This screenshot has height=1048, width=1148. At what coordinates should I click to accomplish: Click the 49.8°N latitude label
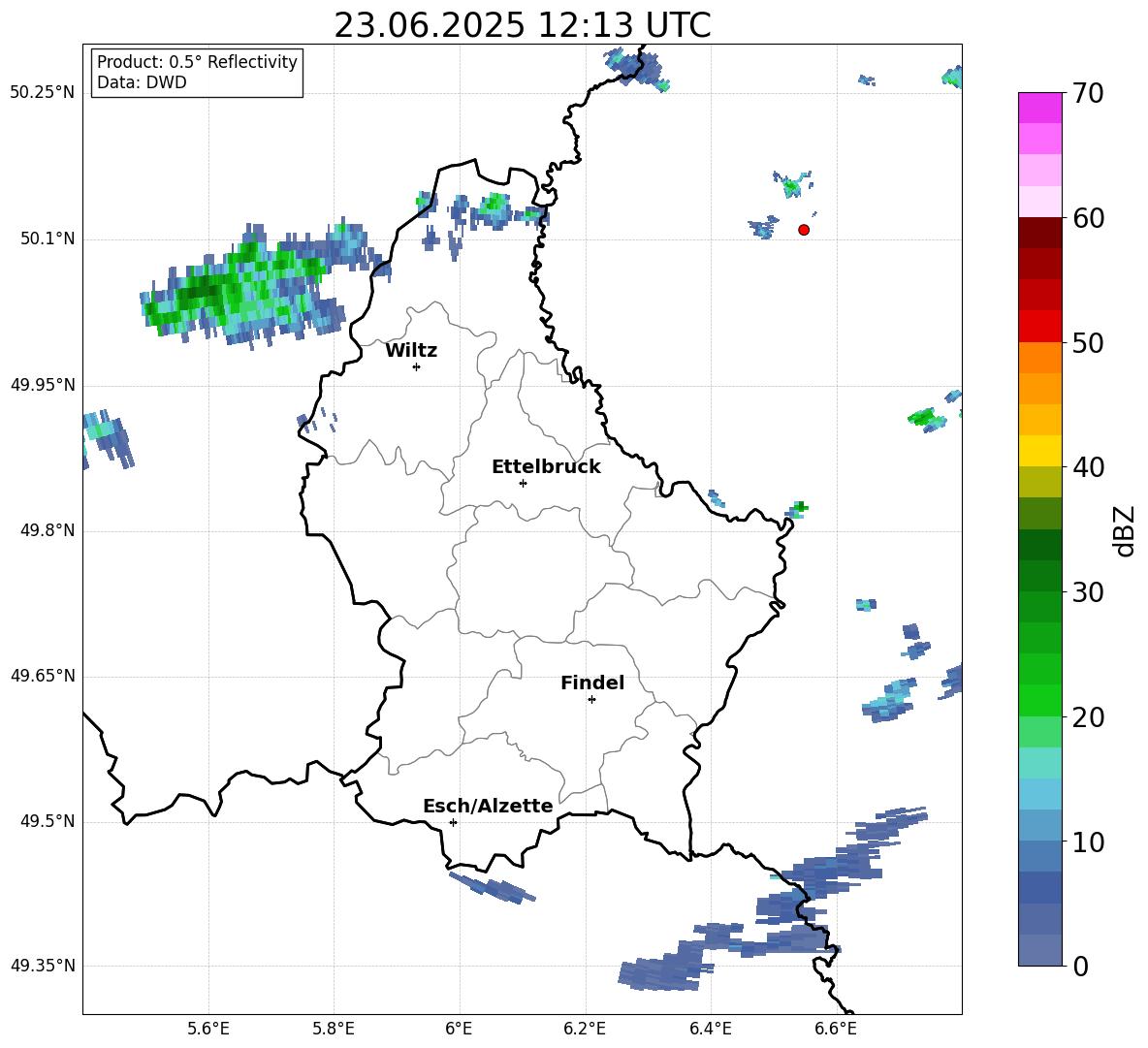(48, 530)
